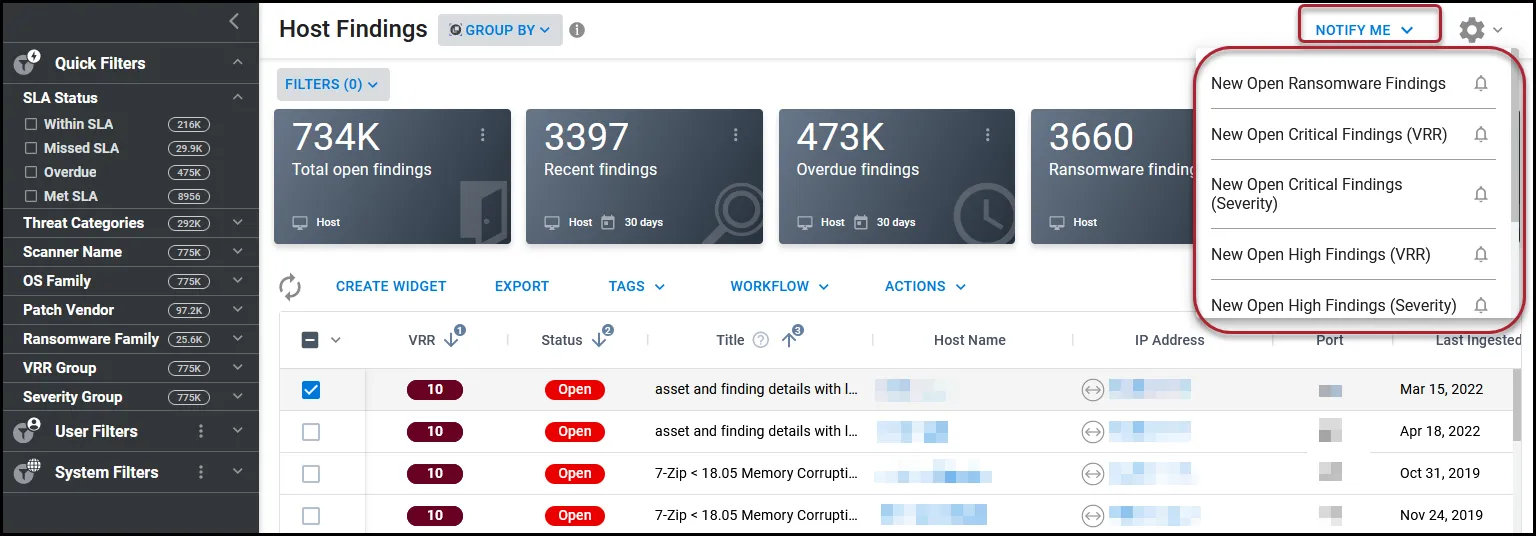The height and width of the screenshot is (536, 1536).
Task: Click the Quick Filters funnel icon
Action: tap(26, 63)
